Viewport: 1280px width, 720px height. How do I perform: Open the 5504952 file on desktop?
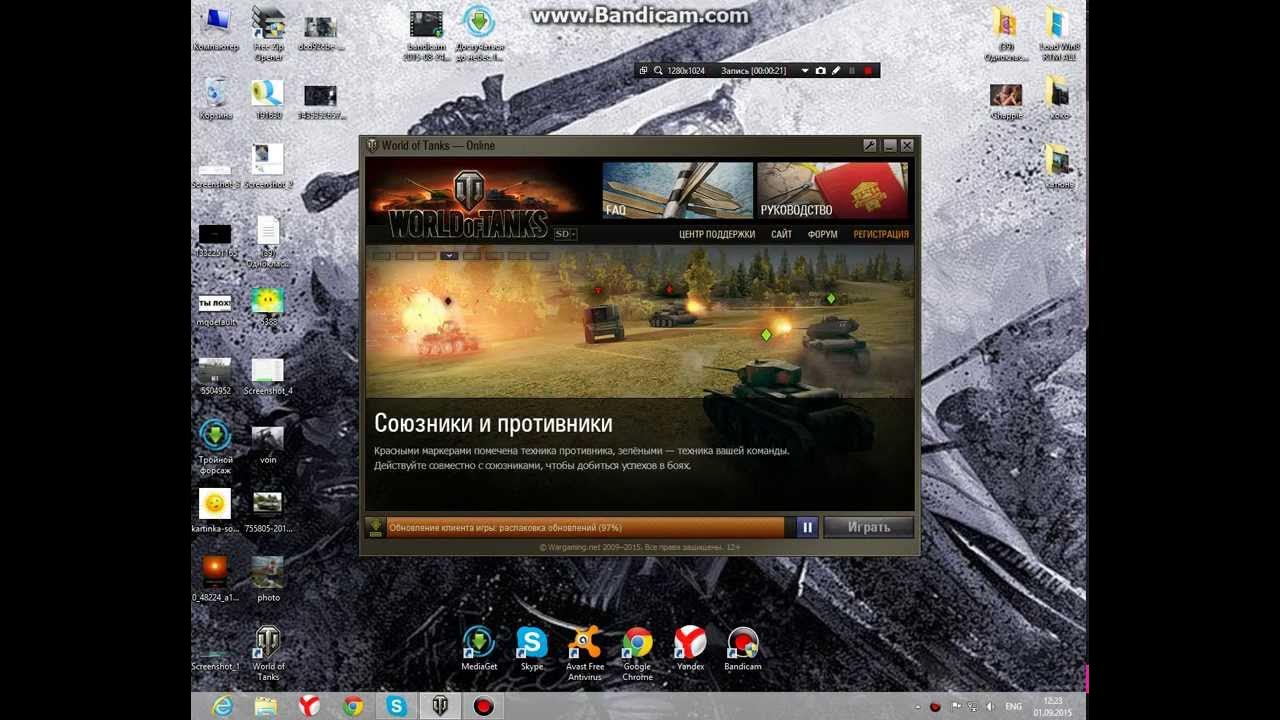215,377
